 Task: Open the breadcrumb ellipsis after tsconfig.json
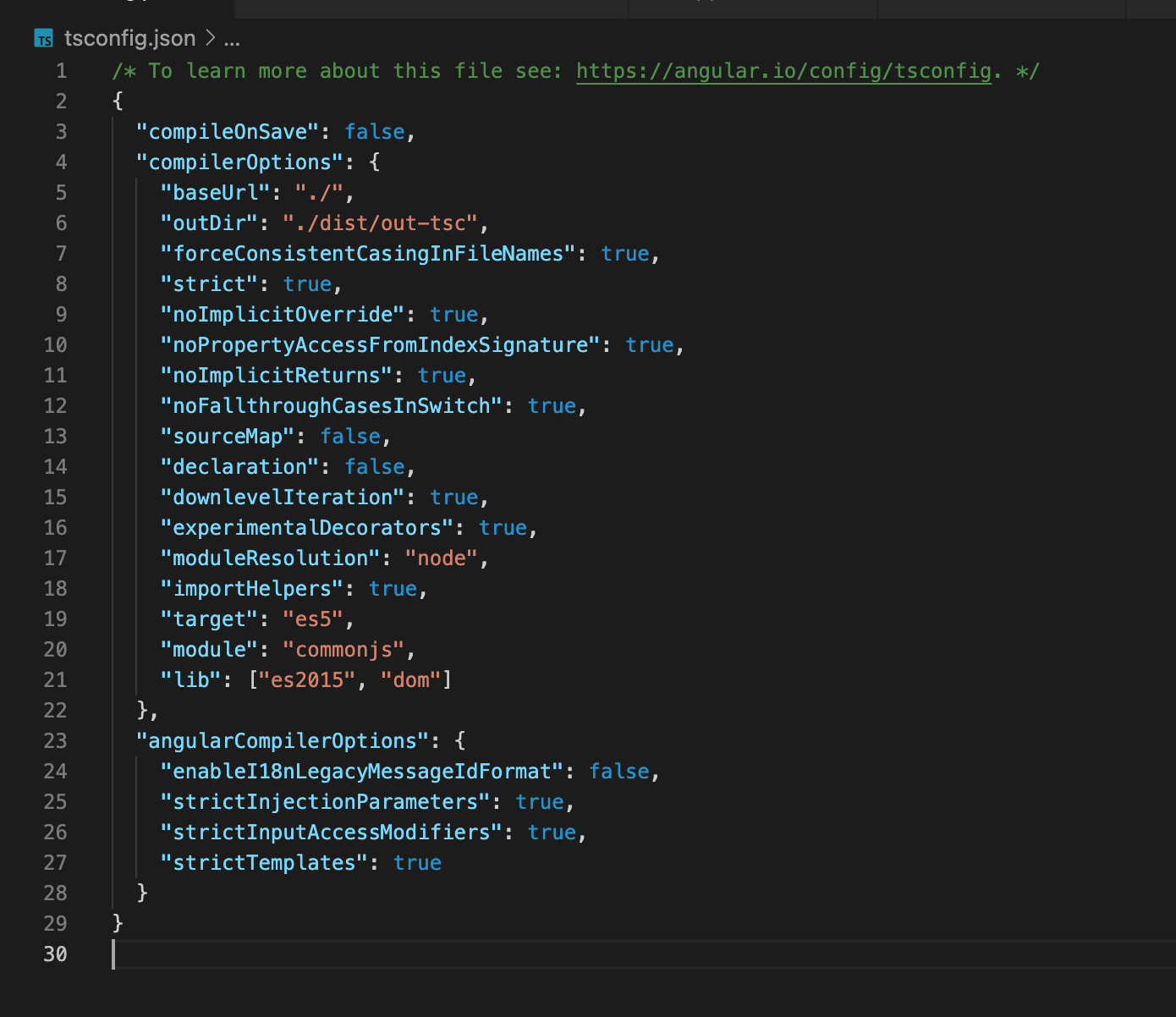coord(233,38)
